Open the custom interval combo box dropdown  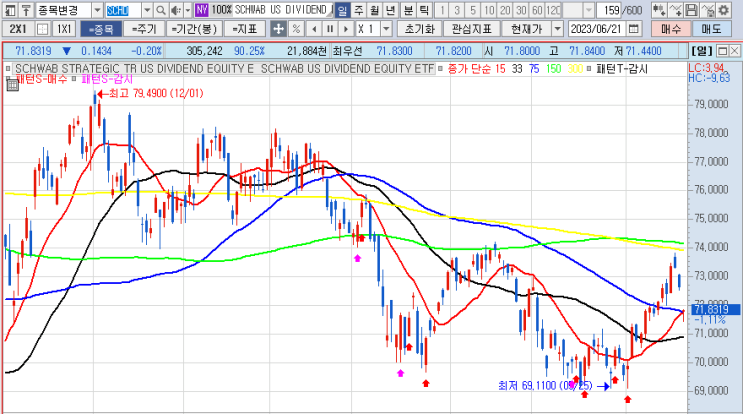click(589, 10)
